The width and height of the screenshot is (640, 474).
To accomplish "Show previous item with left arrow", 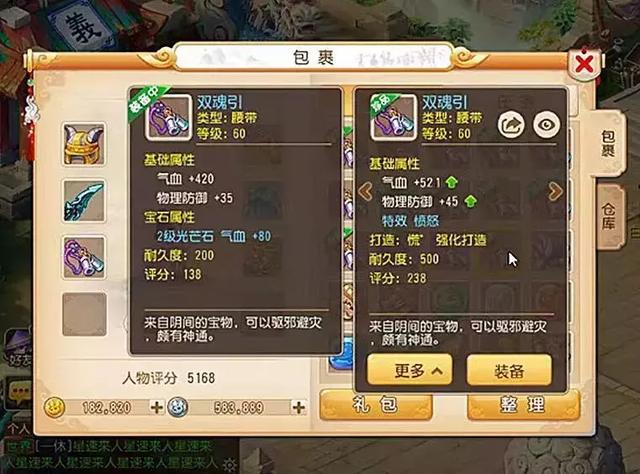I will [x=365, y=191].
